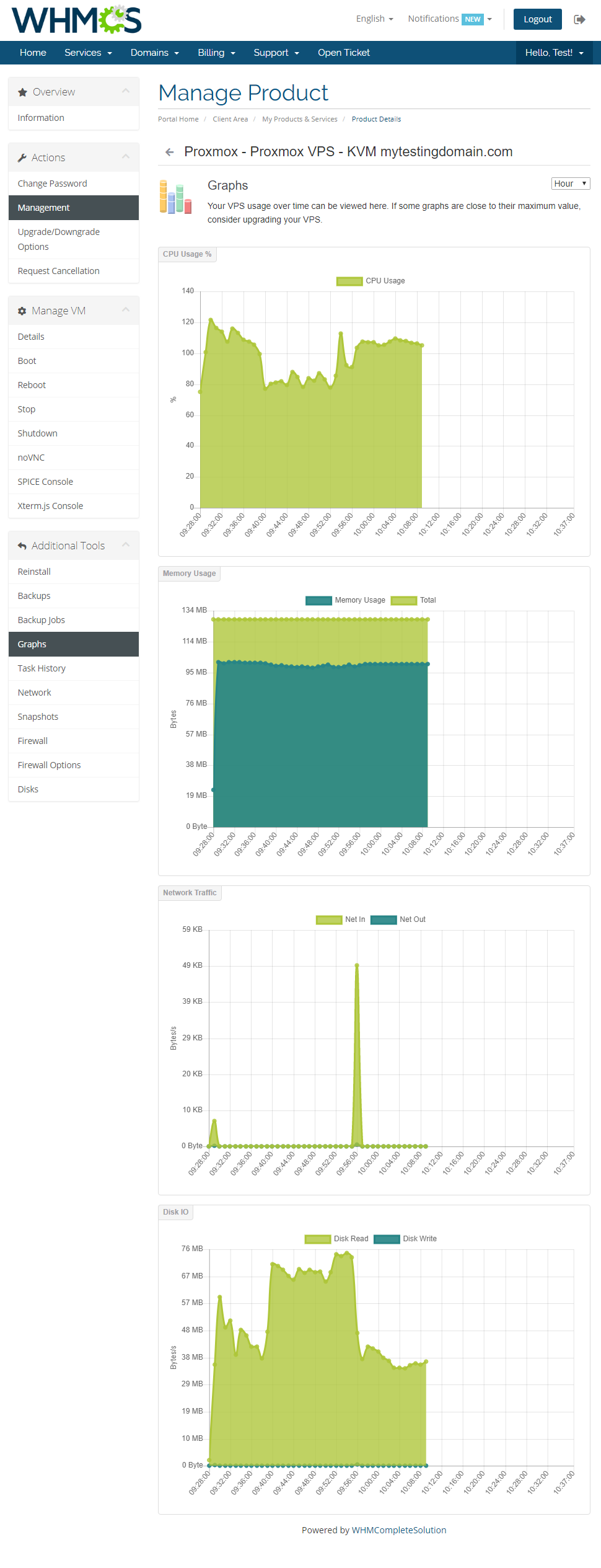Screen dimensions: 601x1568
Task: Click the Logout button
Action: tap(537, 19)
